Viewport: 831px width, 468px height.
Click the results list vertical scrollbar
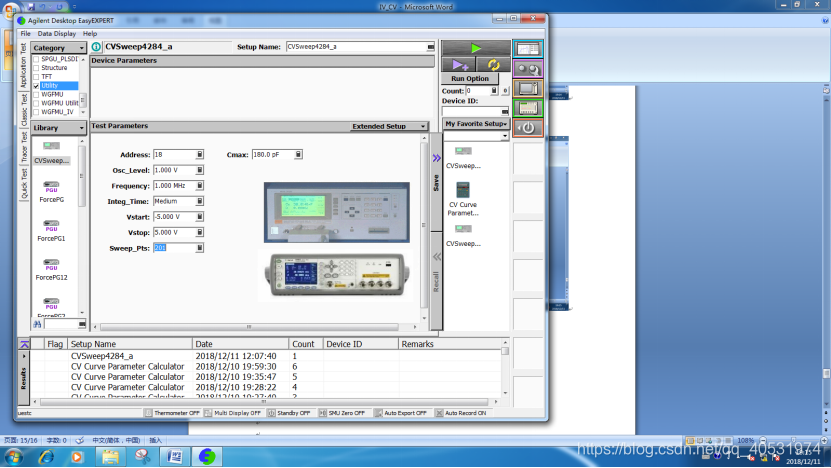click(x=505, y=367)
